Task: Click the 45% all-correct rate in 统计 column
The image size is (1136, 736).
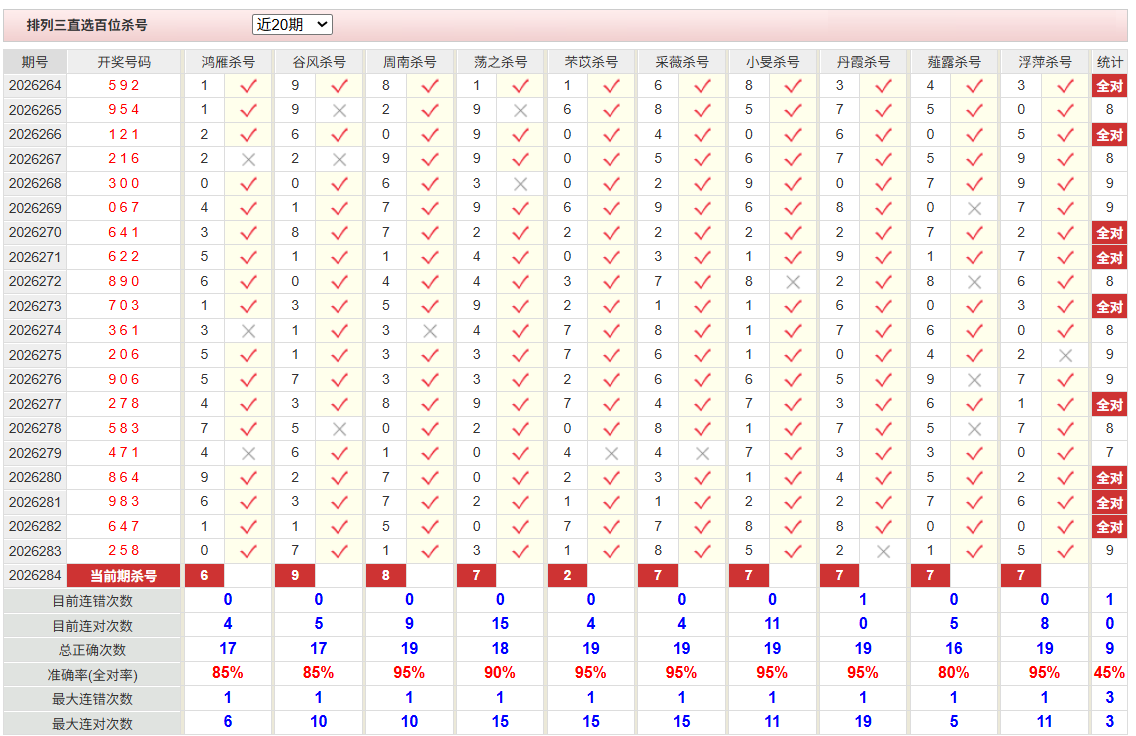Action: click(1109, 673)
